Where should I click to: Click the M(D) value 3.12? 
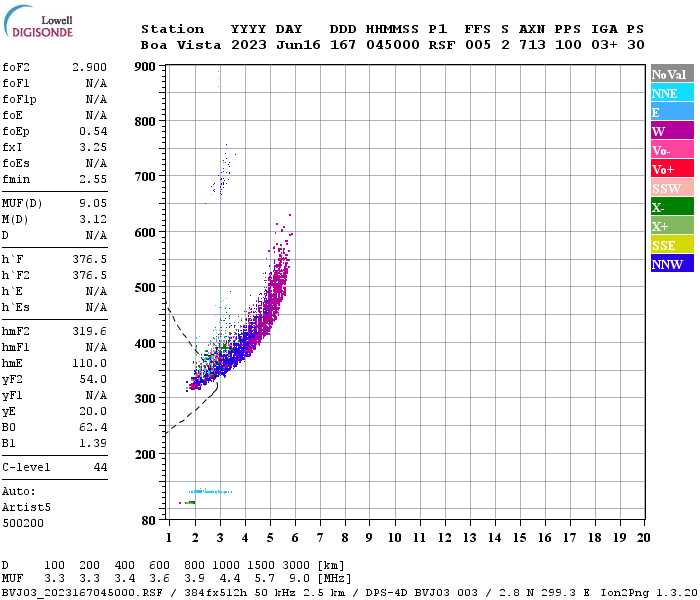(93, 219)
